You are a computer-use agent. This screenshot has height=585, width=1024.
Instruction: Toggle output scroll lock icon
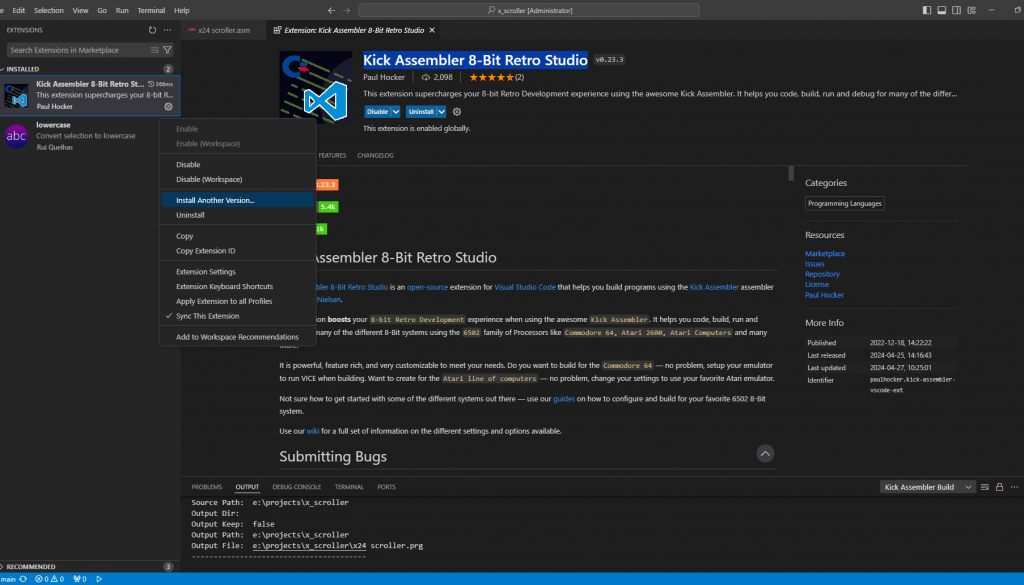(999, 487)
